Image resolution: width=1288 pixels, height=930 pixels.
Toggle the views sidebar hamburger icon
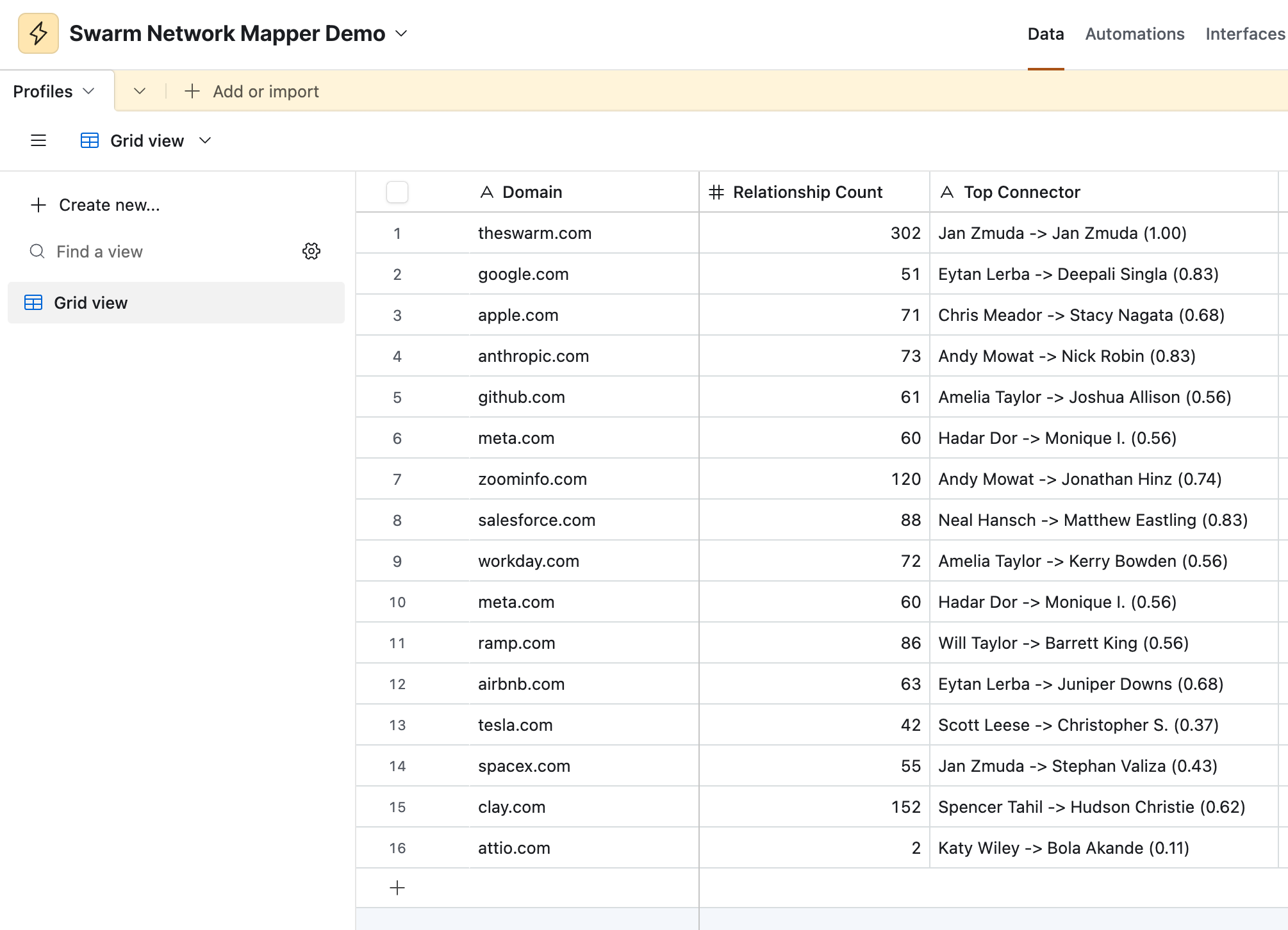(x=38, y=141)
